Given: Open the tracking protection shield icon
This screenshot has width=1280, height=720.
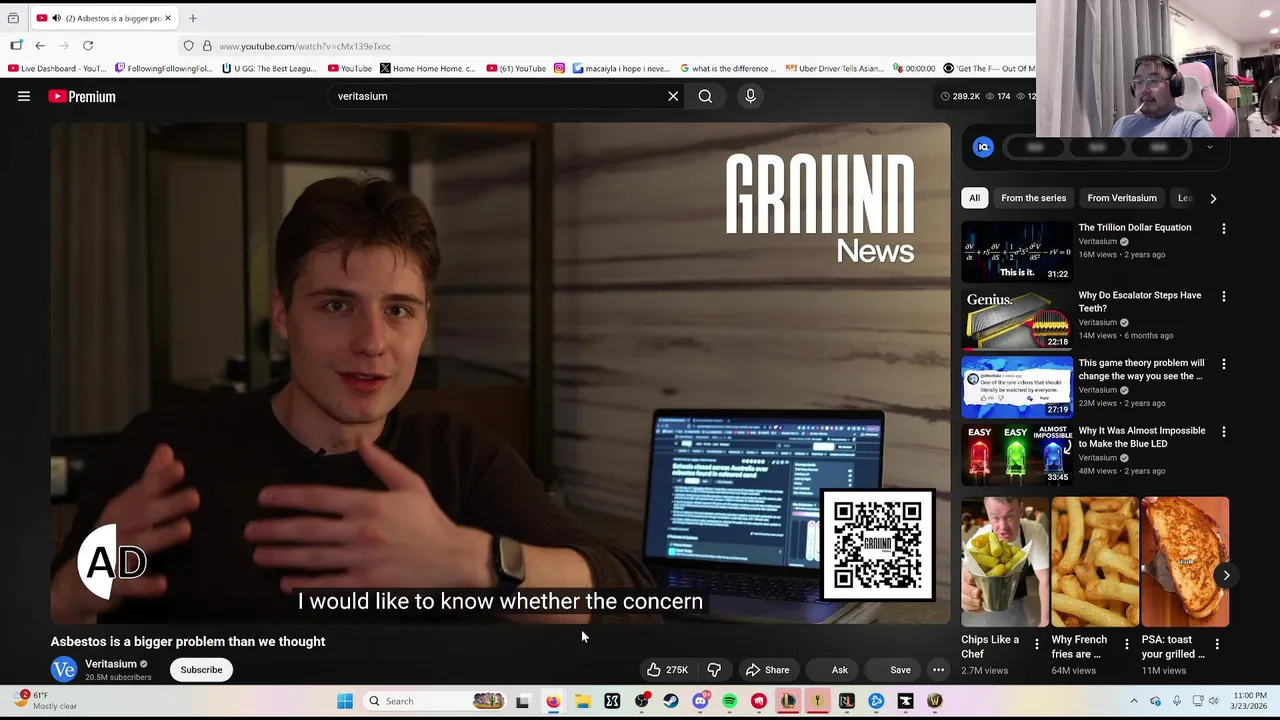Looking at the screenshot, I should click(x=188, y=46).
